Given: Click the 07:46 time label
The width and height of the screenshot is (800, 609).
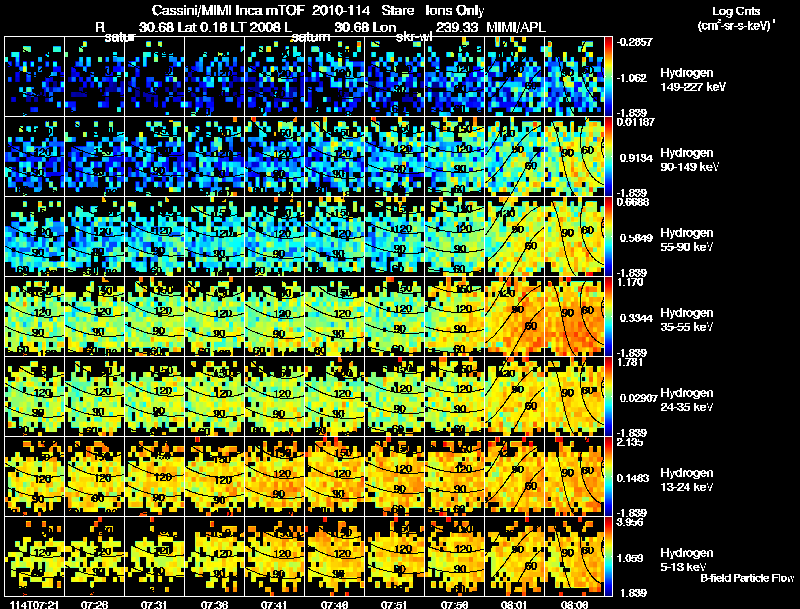Looking at the screenshot, I should point(335,604).
